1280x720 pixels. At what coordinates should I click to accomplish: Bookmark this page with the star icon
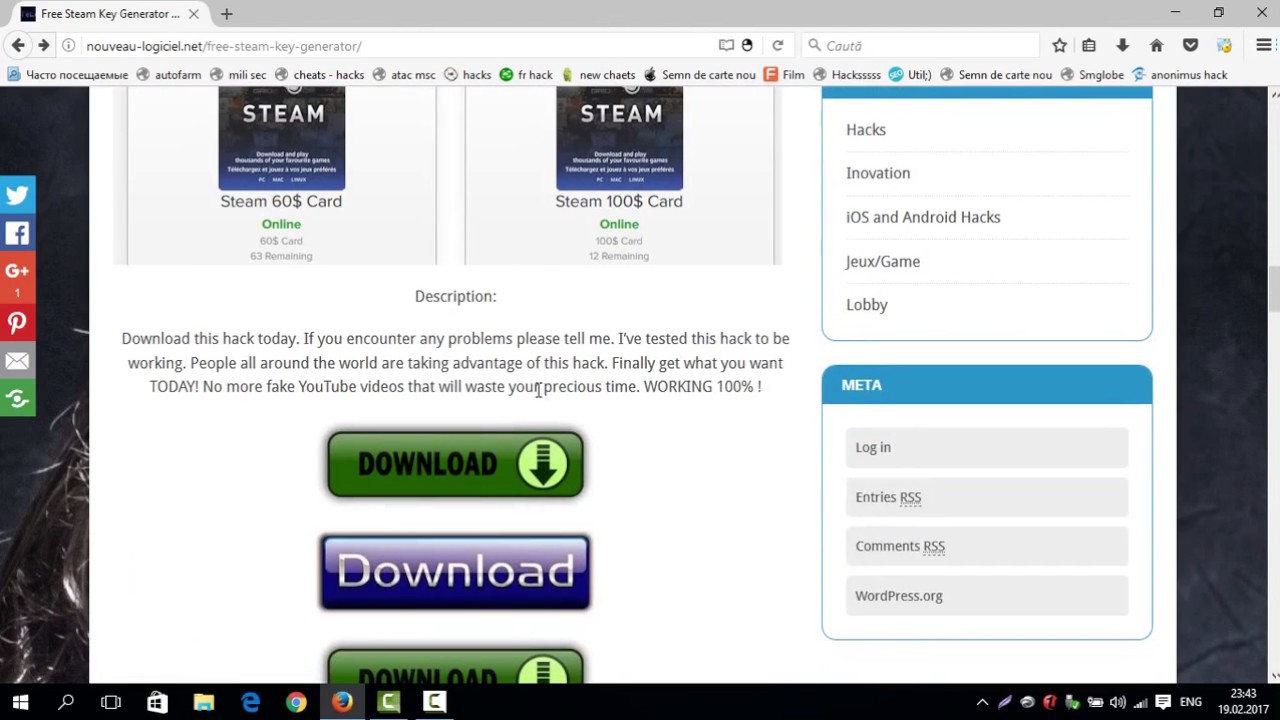[1059, 46]
